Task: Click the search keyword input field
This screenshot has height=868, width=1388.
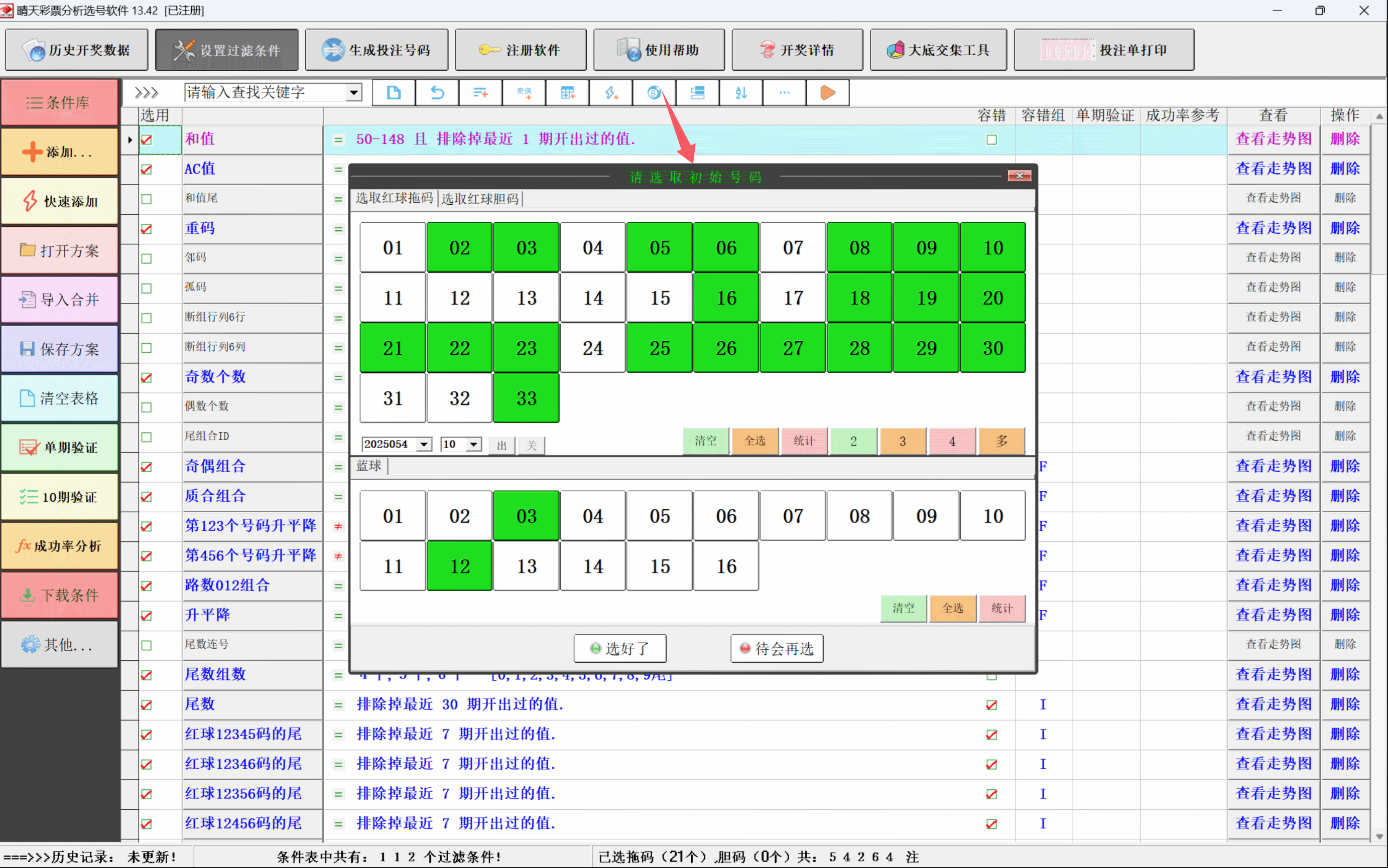Action: (x=264, y=92)
